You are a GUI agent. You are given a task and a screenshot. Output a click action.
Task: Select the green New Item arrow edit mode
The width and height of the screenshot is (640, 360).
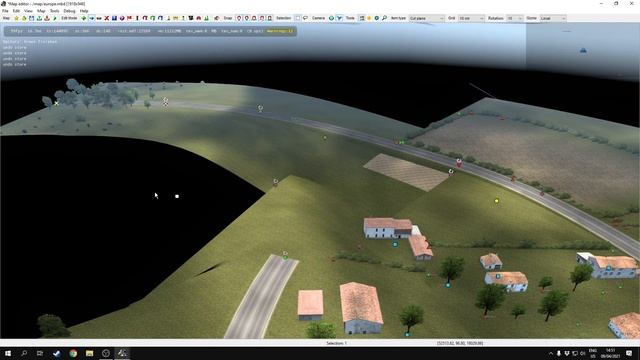(84, 18)
